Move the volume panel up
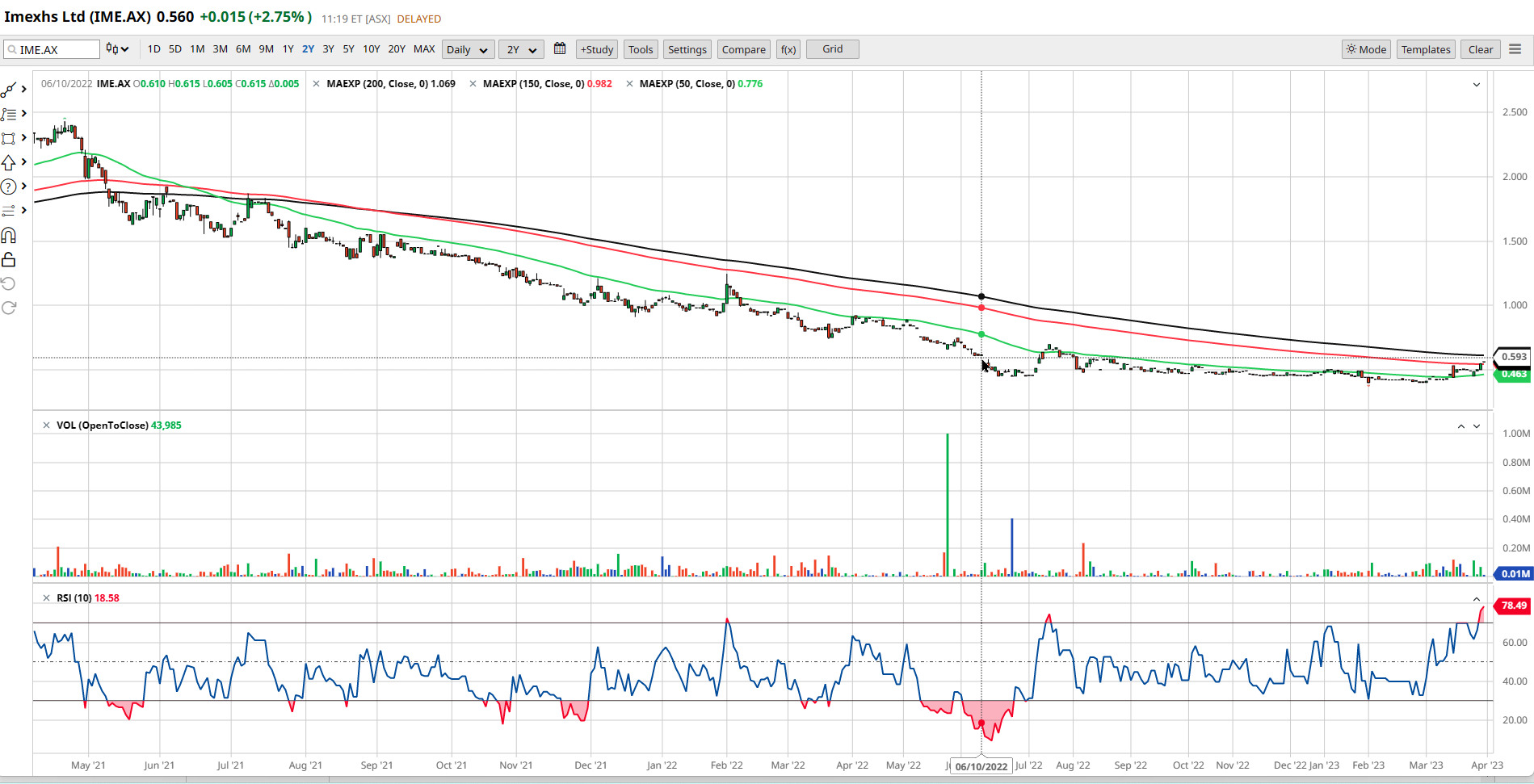1534x784 pixels. click(1460, 426)
